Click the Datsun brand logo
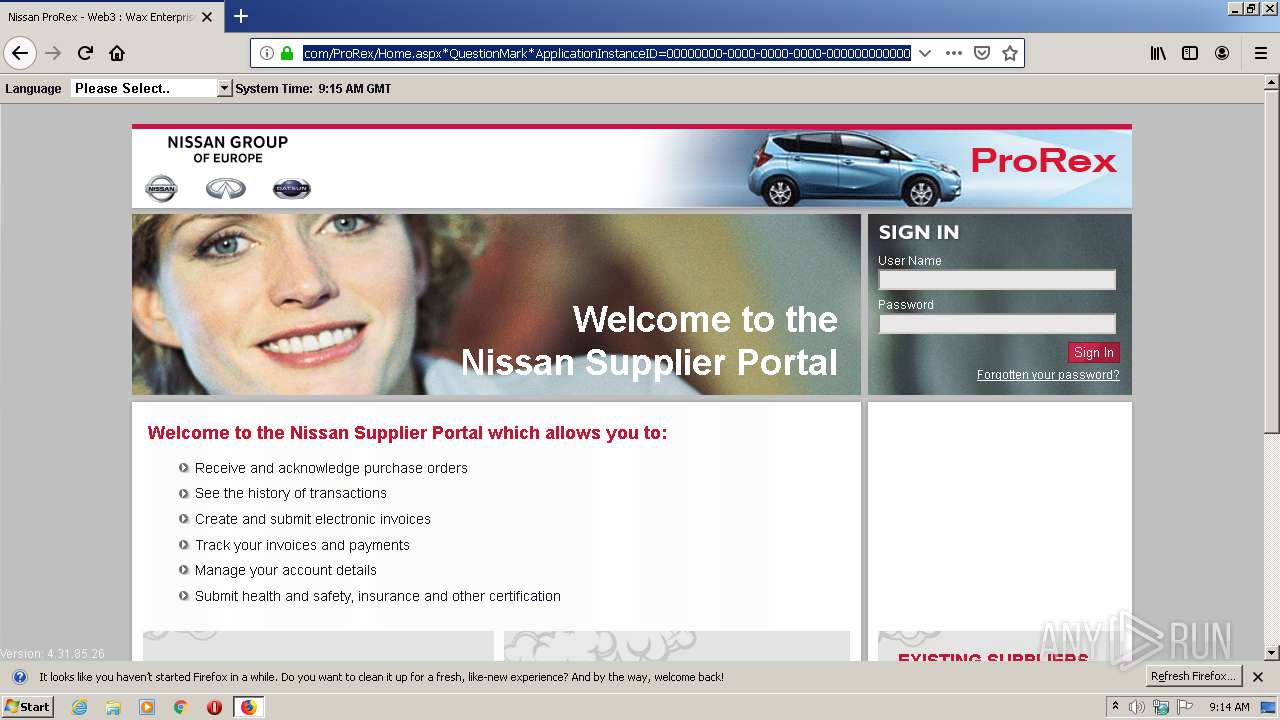Screen dimensions: 1280x720 click(x=292, y=188)
